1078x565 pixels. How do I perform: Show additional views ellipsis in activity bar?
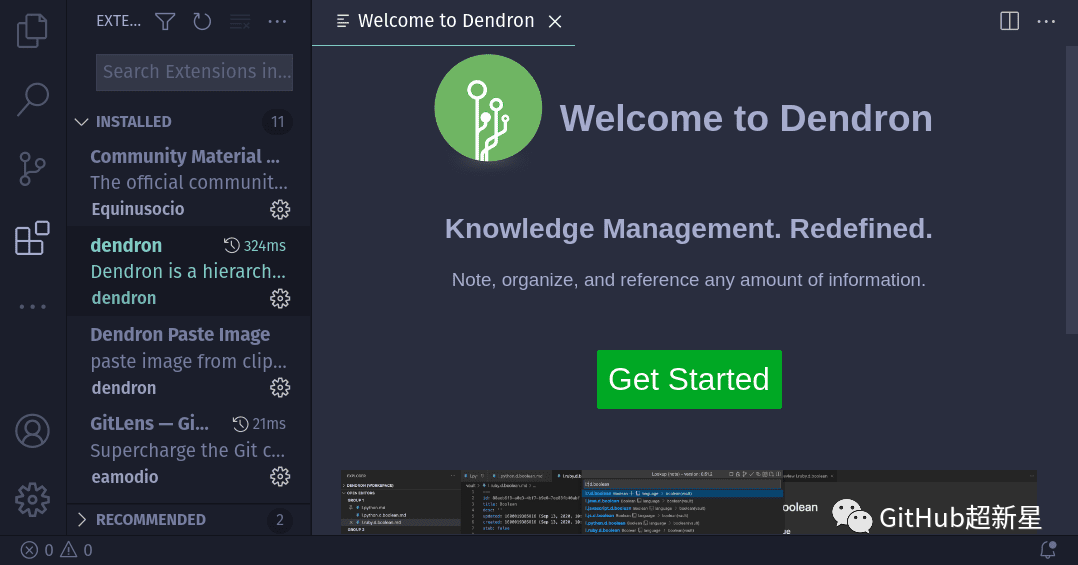[x=32, y=307]
